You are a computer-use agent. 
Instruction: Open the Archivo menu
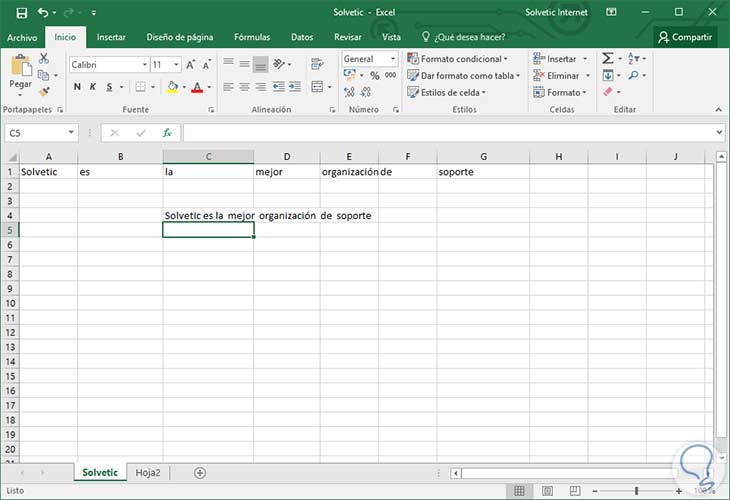point(22,37)
